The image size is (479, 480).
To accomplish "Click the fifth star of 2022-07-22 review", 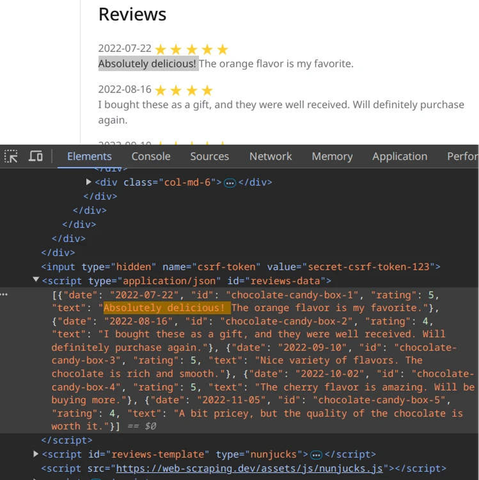I will pyautogui.click(x=222, y=50).
